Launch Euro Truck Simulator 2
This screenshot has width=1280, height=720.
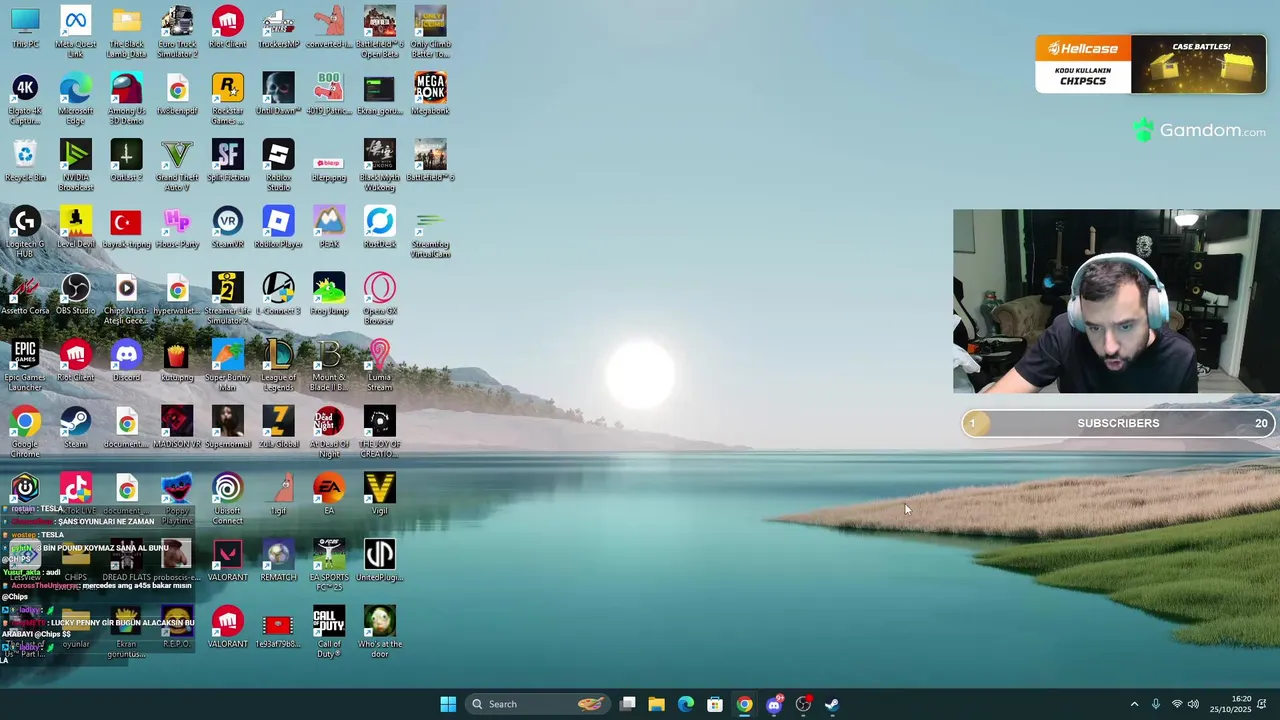tap(177, 32)
